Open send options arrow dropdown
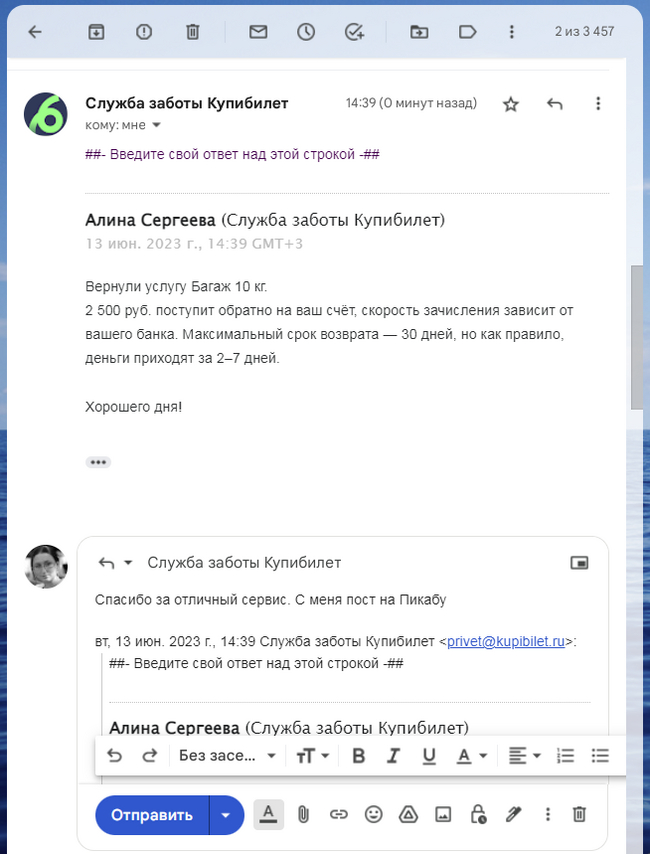This screenshot has height=854, width=650. (226, 815)
